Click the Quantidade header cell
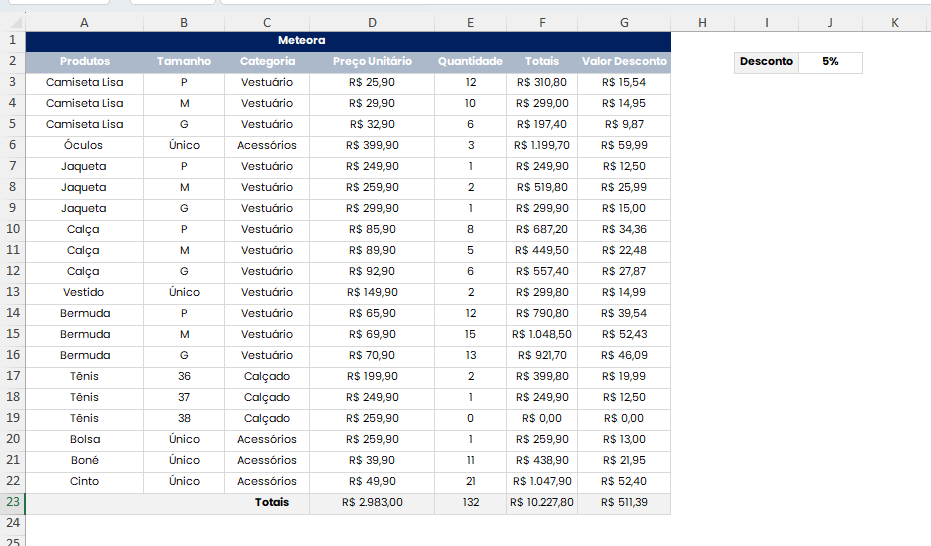The image size is (931, 546). [x=470, y=62]
